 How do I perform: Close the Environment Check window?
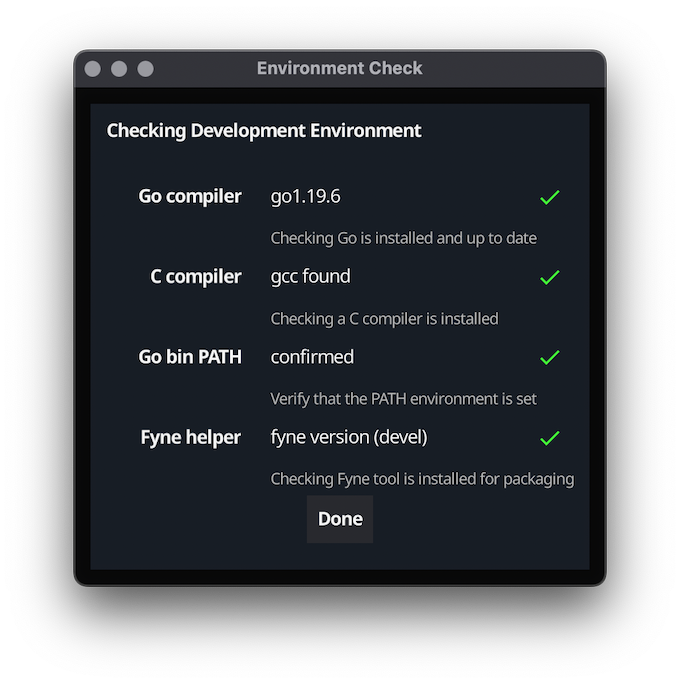coord(92,68)
